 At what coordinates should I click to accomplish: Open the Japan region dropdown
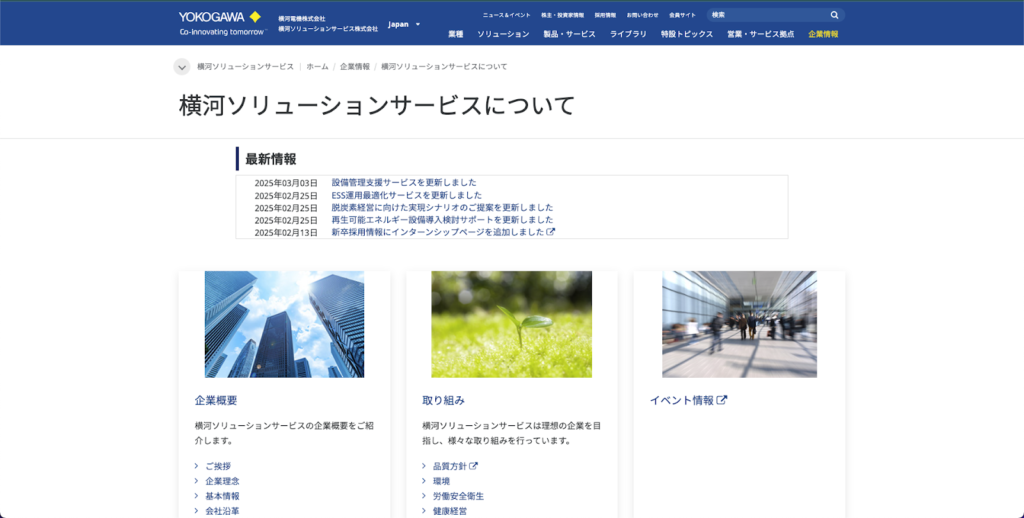click(404, 24)
